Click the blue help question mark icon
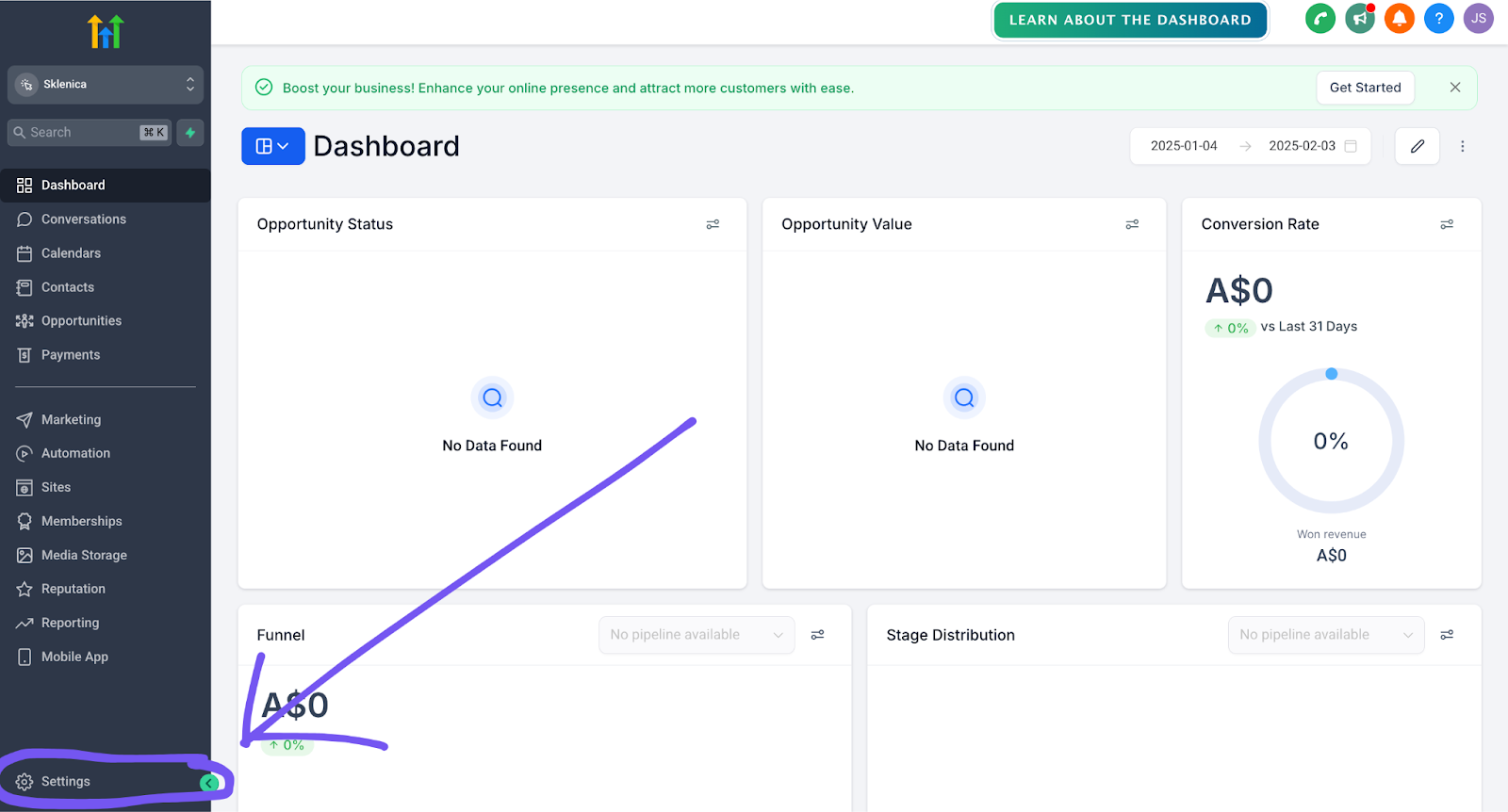 (x=1439, y=19)
